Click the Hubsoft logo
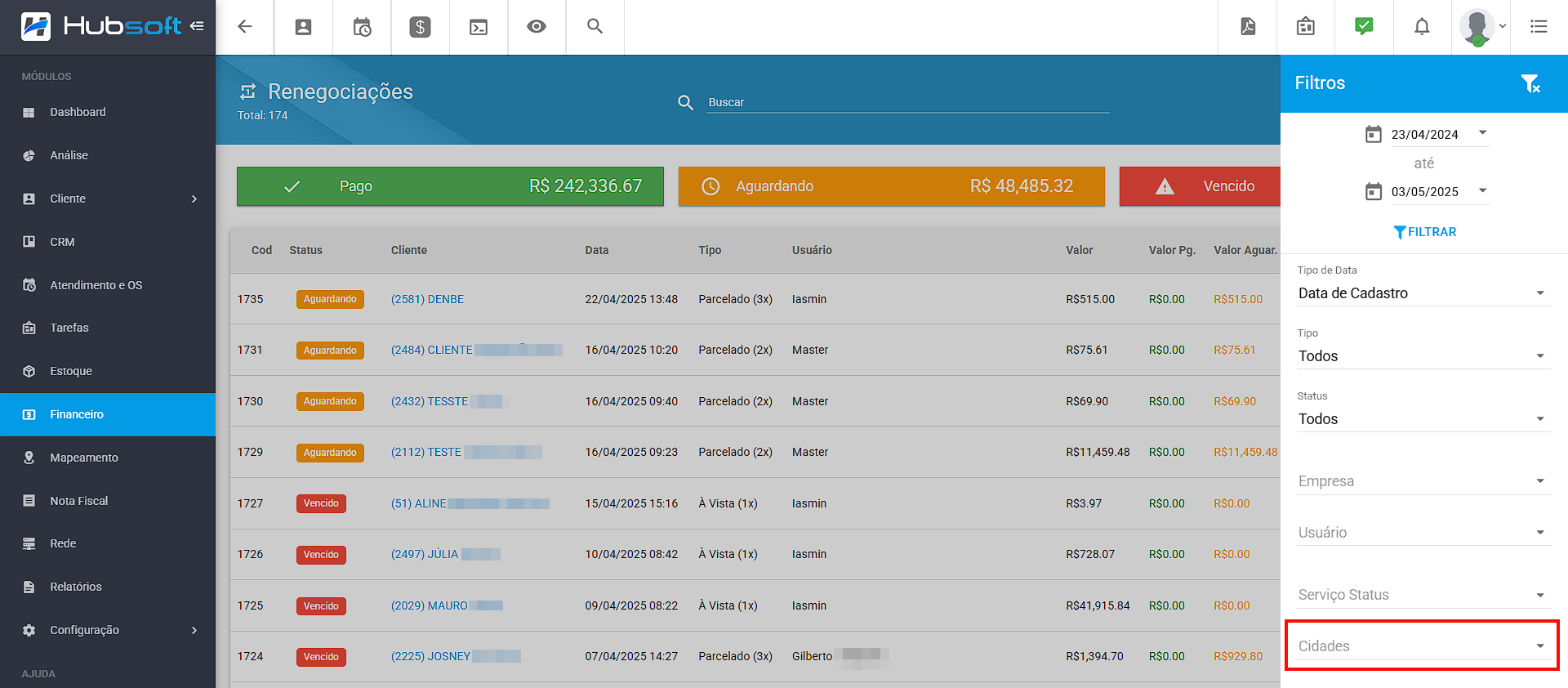 (100, 26)
